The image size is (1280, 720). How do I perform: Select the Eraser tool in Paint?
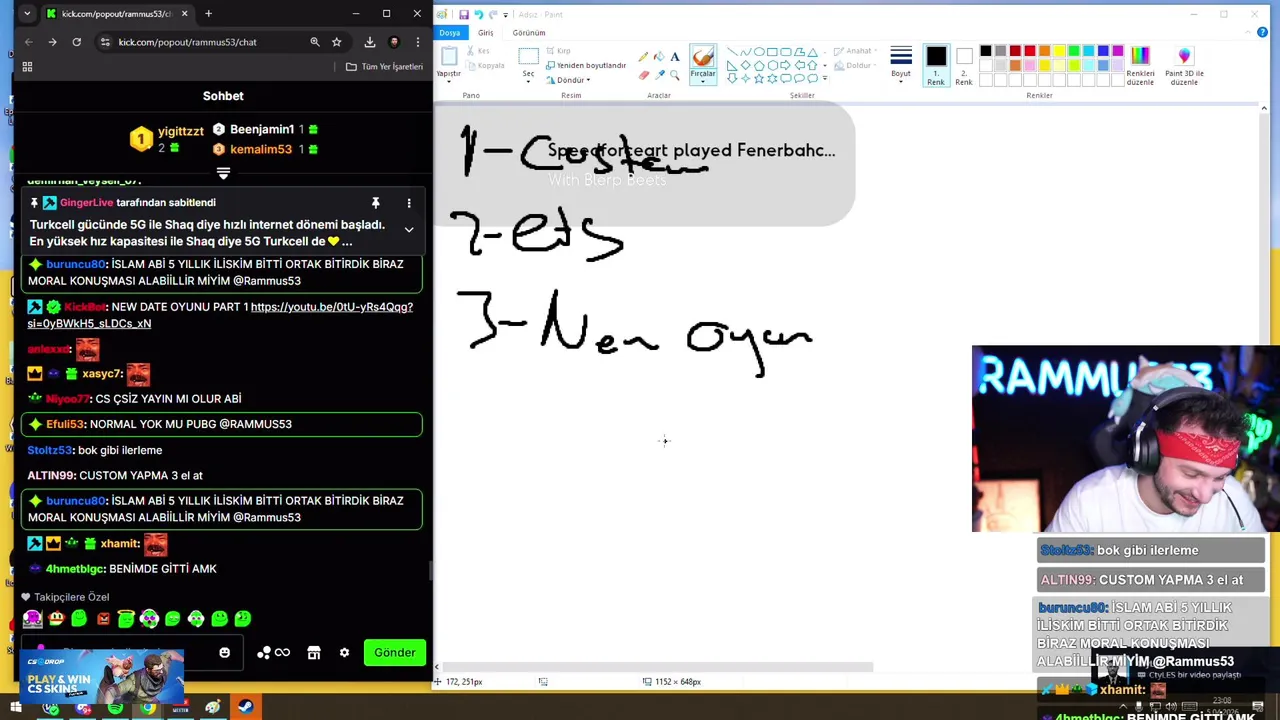pyautogui.click(x=643, y=74)
